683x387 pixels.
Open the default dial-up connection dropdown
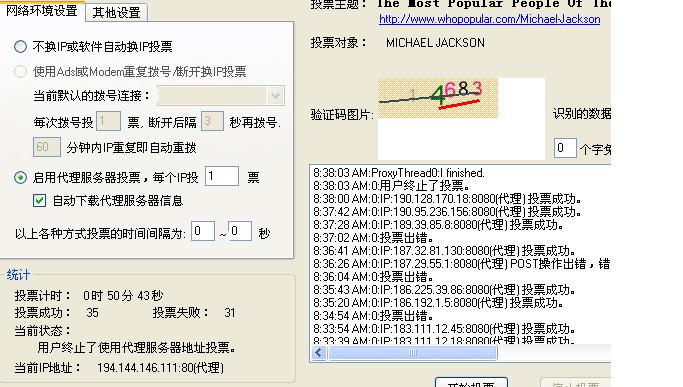click(275, 95)
